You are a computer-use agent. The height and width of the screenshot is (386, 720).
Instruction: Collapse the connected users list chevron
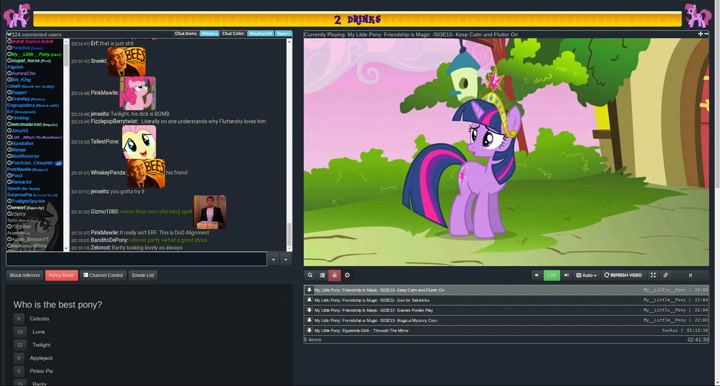(9, 34)
